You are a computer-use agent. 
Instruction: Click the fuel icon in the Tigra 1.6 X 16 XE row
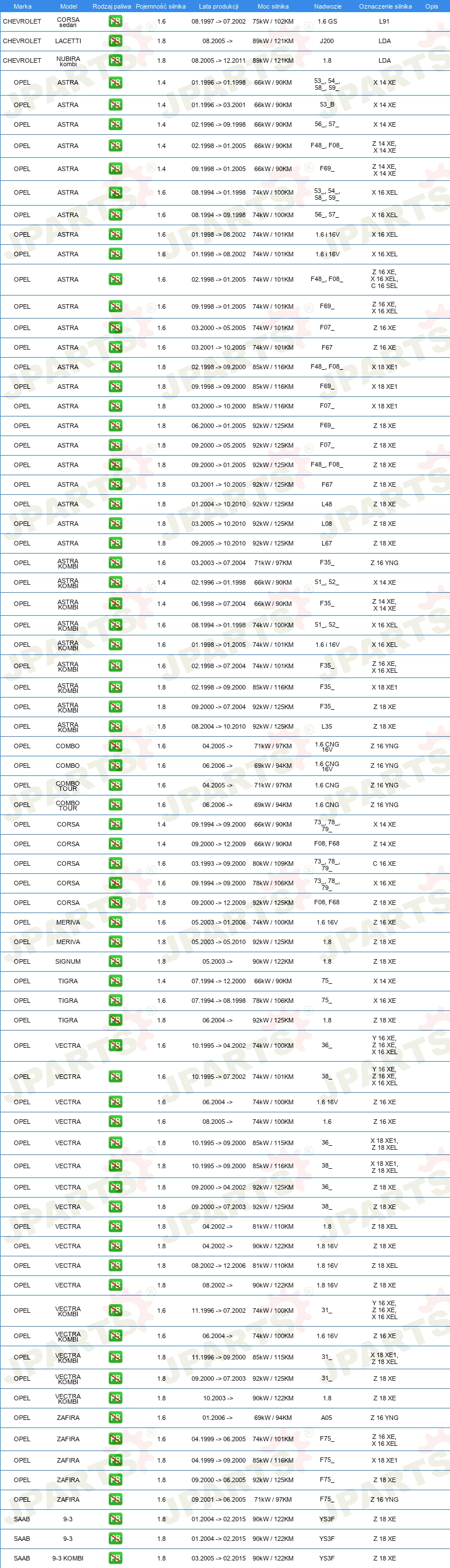pyautogui.click(x=115, y=1000)
